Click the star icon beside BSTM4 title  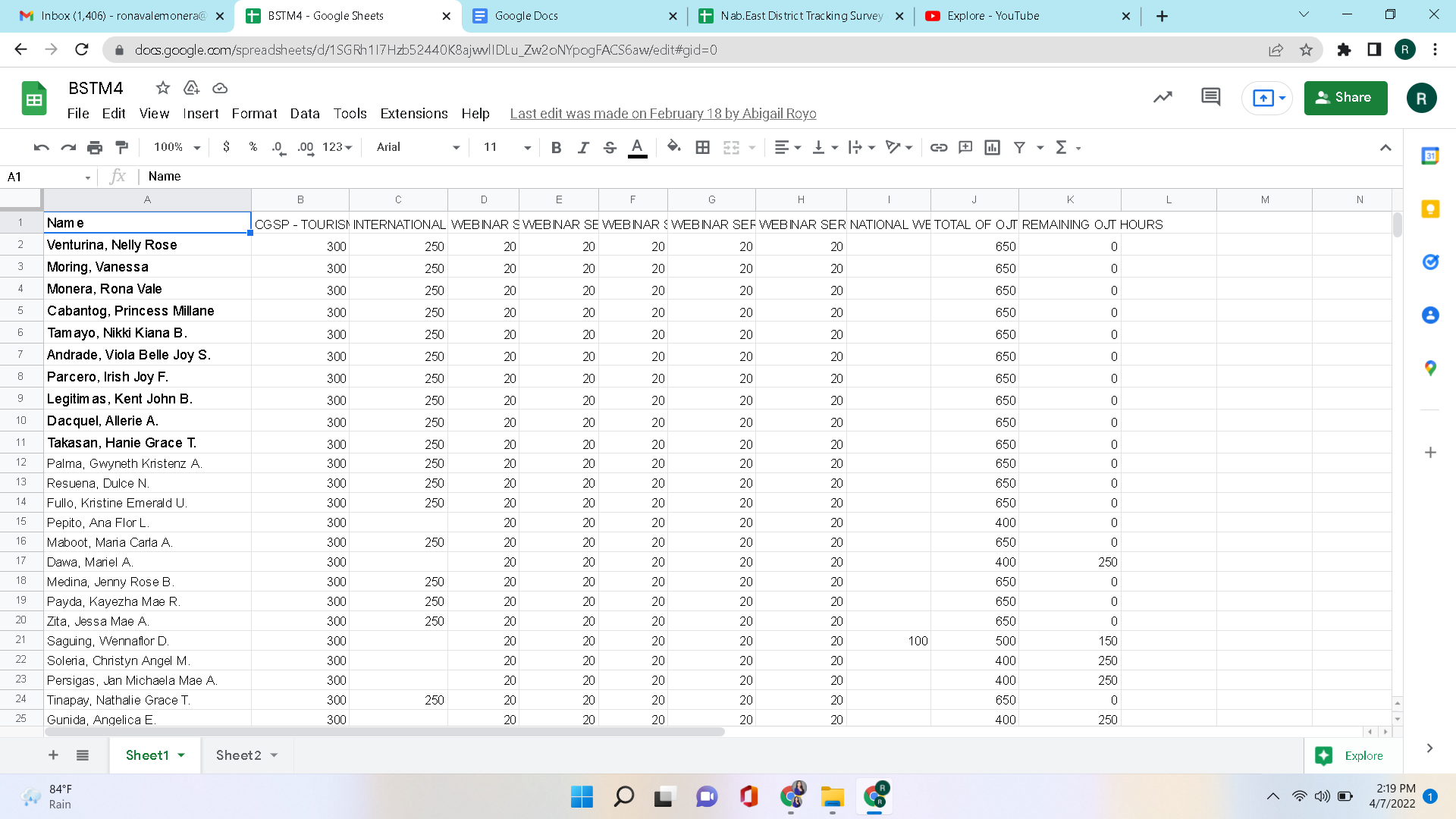162,88
